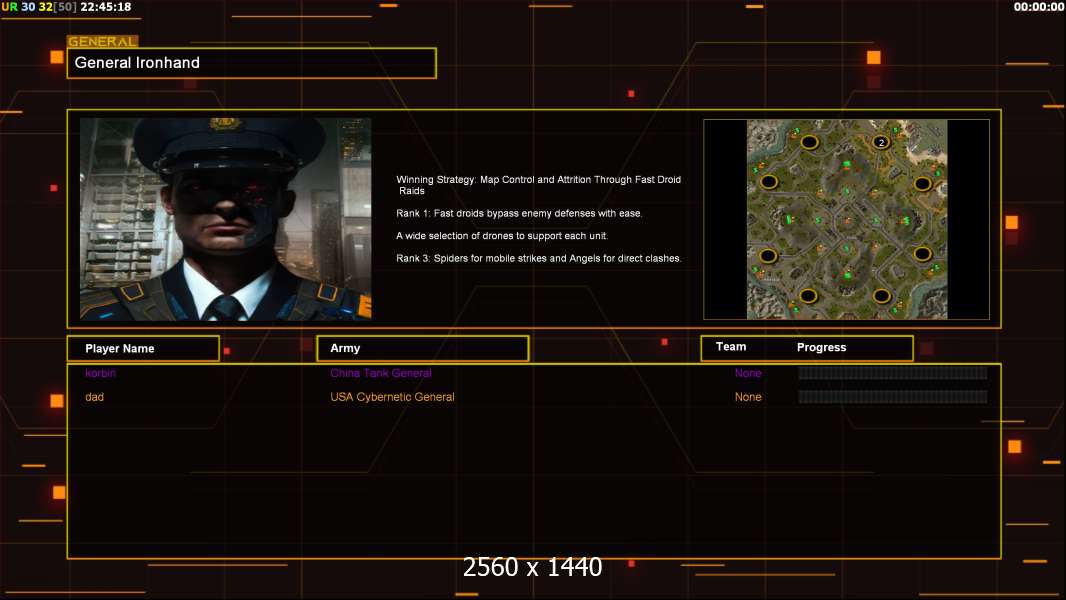Viewport: 1066px width, 600px height.
Task: Click the General Ironhand name field
Action: pos(252,63)
